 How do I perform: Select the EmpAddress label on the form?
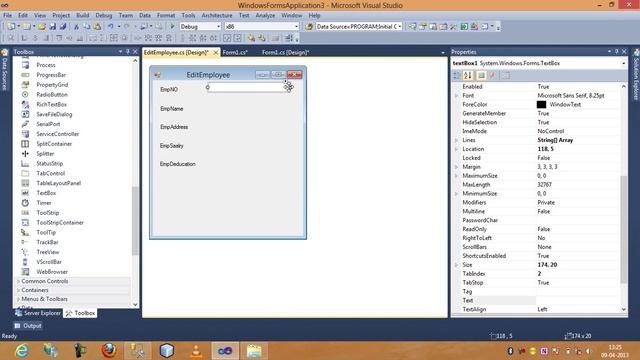pos(174,127)
